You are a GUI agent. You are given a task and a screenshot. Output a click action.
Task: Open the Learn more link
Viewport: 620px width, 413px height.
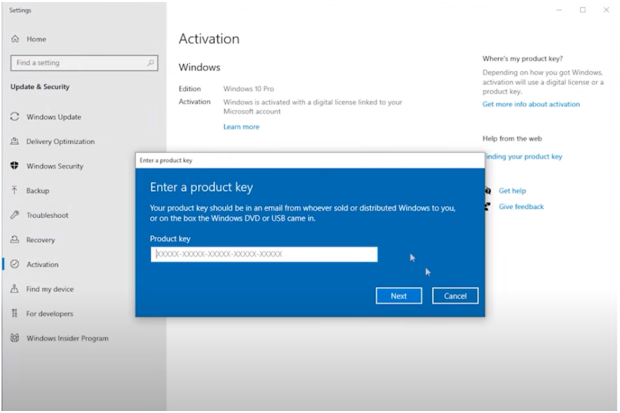(241, 127)
